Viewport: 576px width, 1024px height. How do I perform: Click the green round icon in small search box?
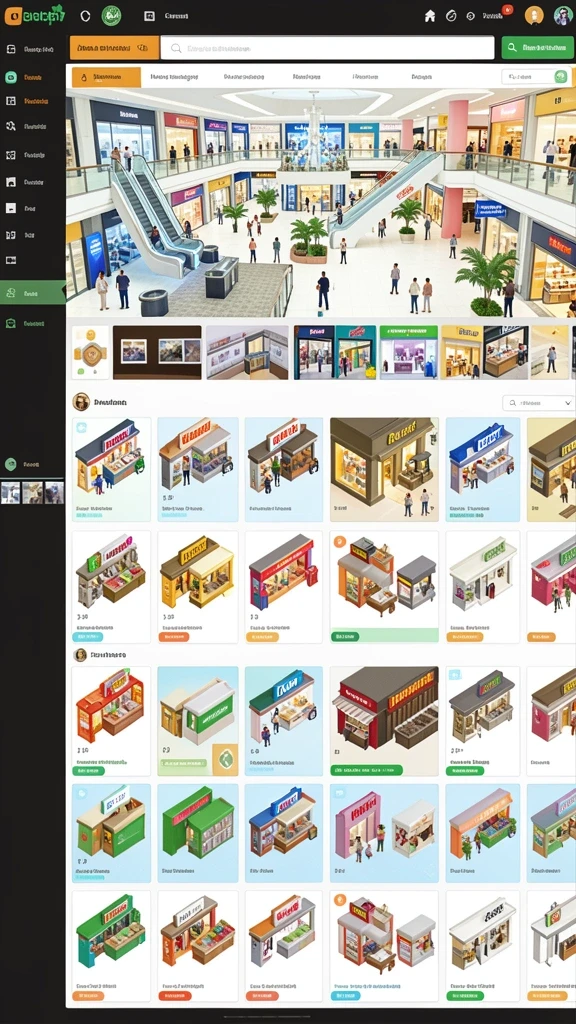(x=560, y=77)
